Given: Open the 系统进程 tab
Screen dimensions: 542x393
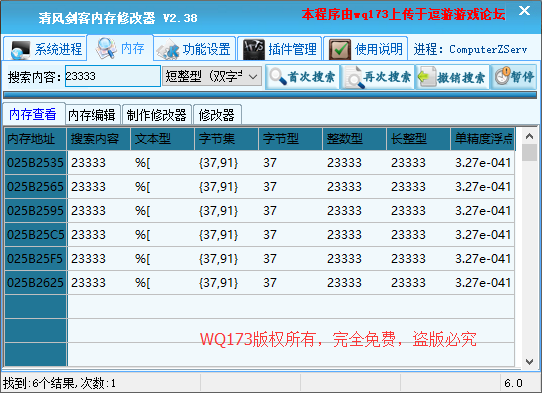Looking at the screenshot, I should tap(45, 48).
